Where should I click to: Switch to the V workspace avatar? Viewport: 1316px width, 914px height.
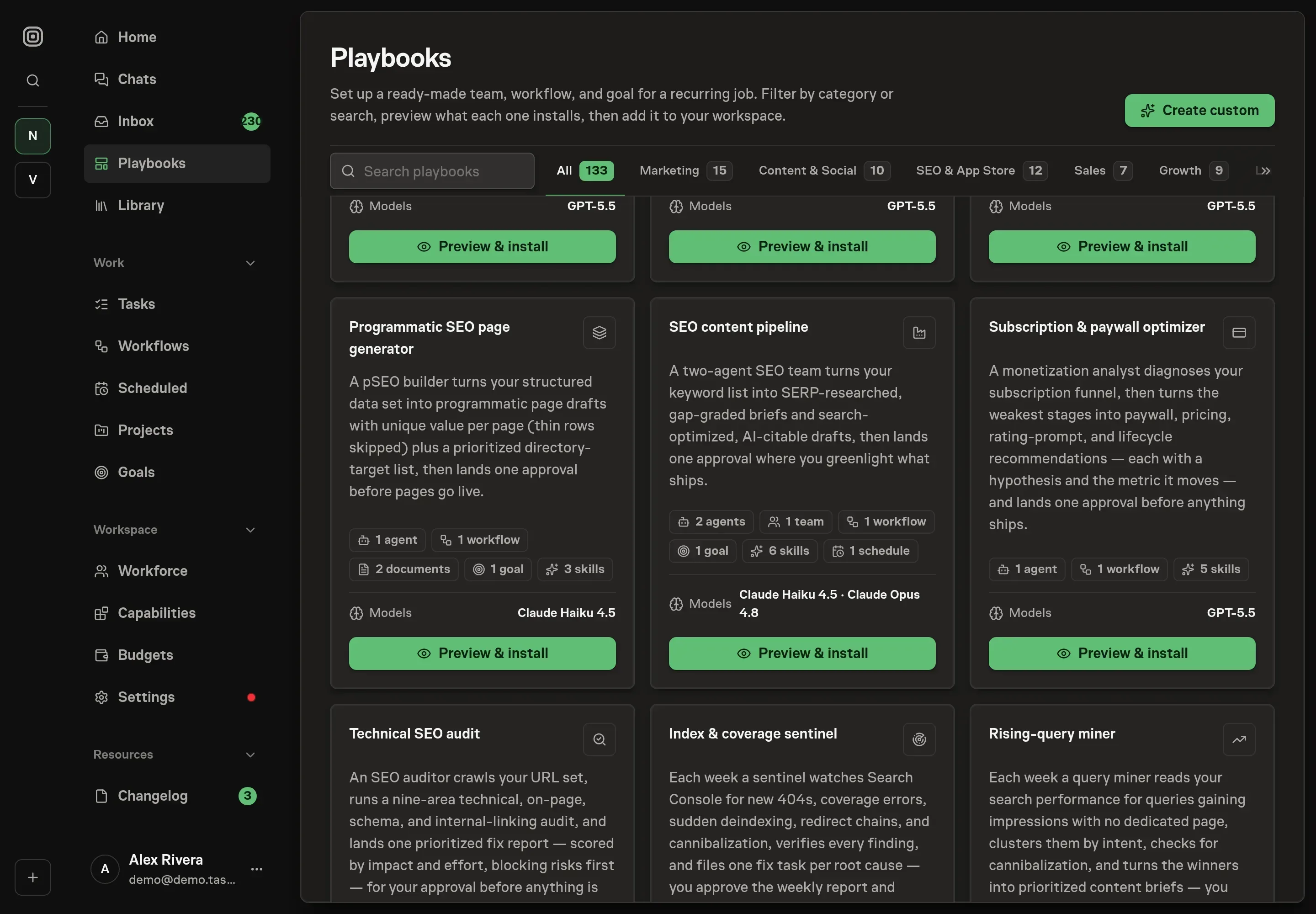(x=32, y=180)
